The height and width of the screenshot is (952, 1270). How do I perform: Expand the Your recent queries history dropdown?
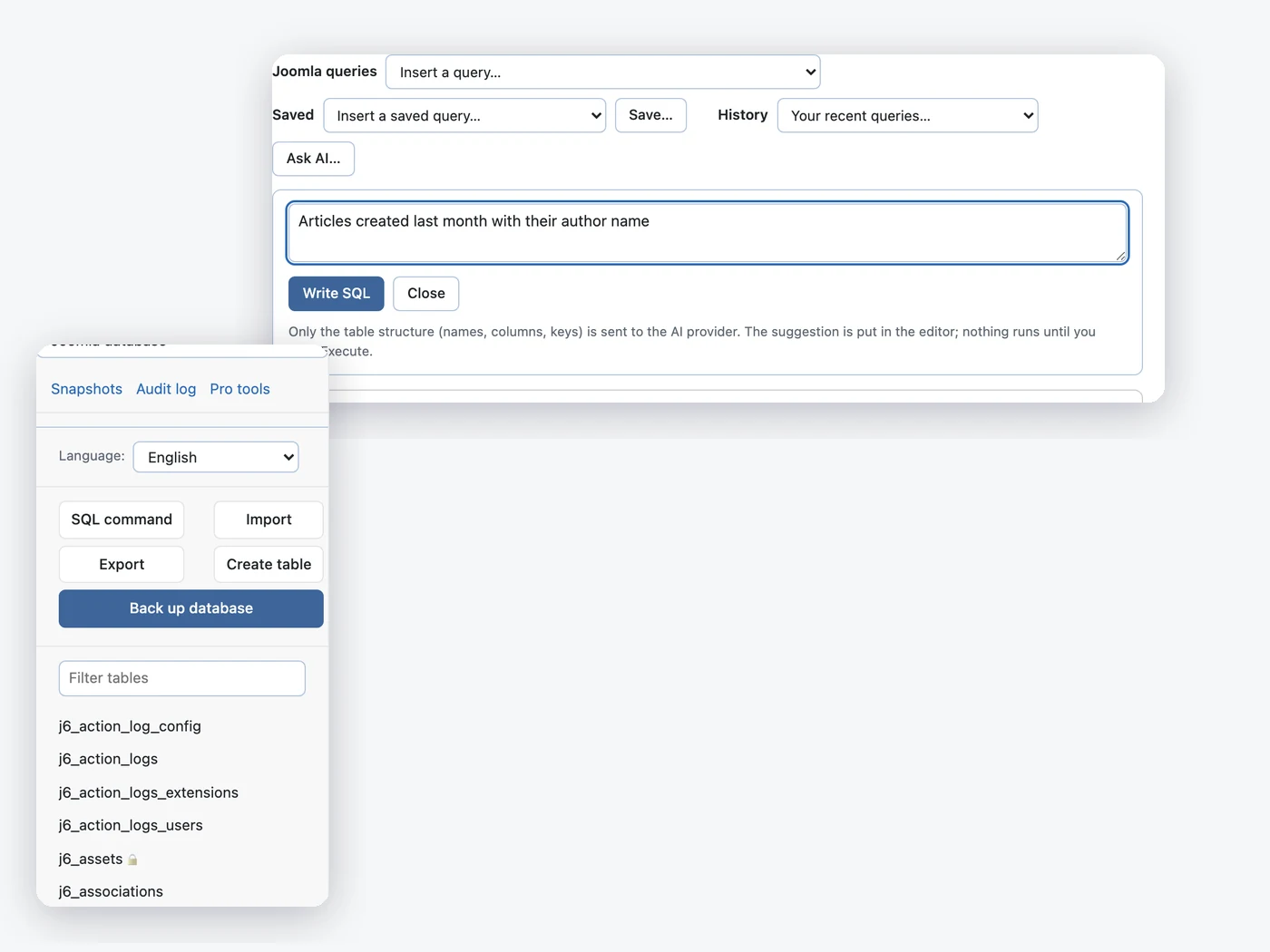[907, 116]
